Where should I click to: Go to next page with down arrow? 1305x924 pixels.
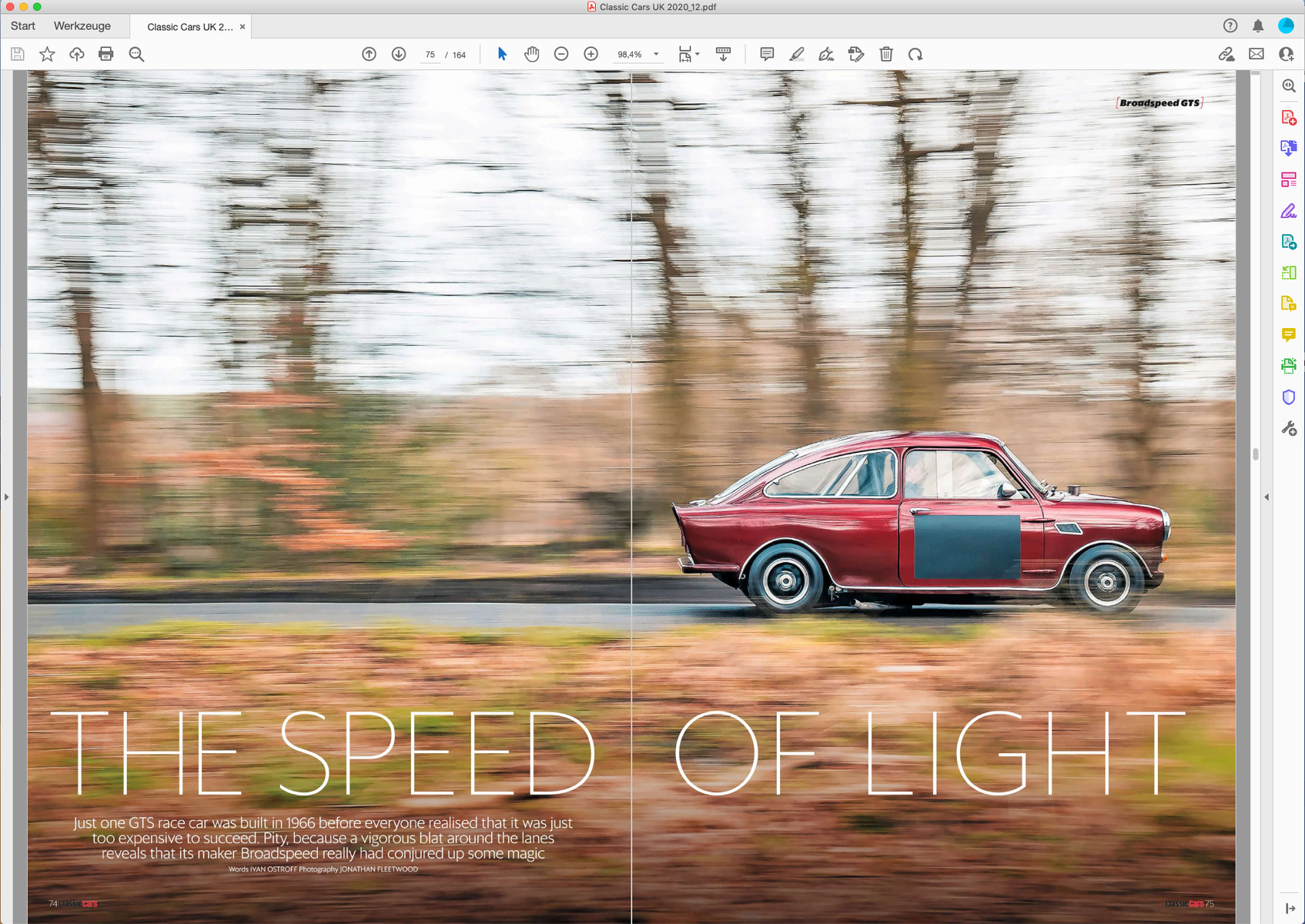[399, 54]
